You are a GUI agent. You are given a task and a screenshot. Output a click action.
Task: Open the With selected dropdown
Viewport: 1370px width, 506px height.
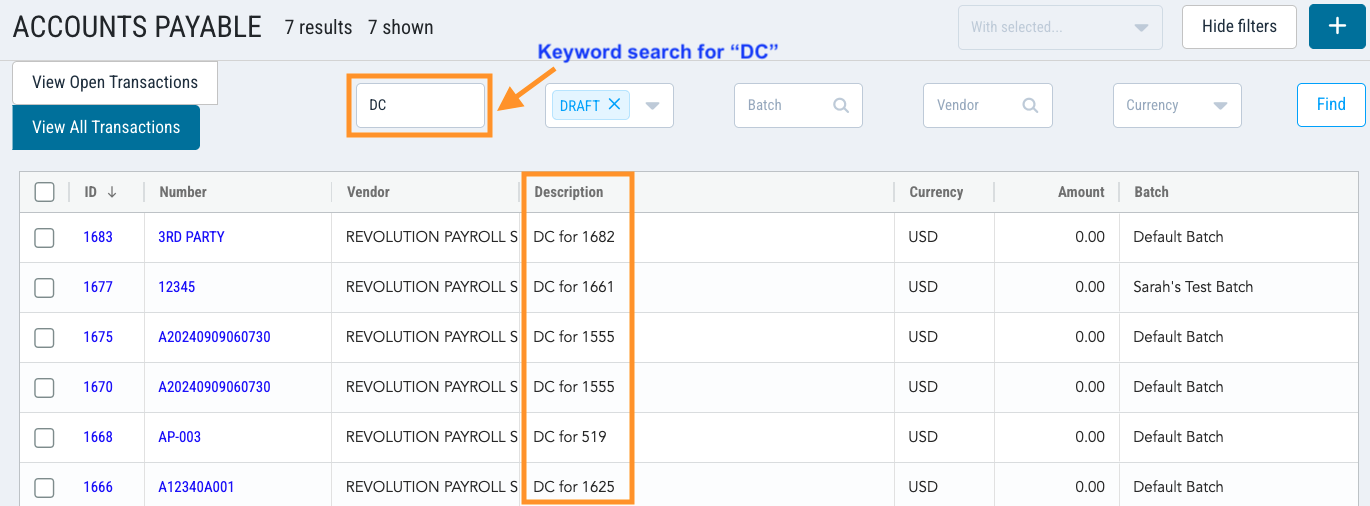(x=1060, y=27)
